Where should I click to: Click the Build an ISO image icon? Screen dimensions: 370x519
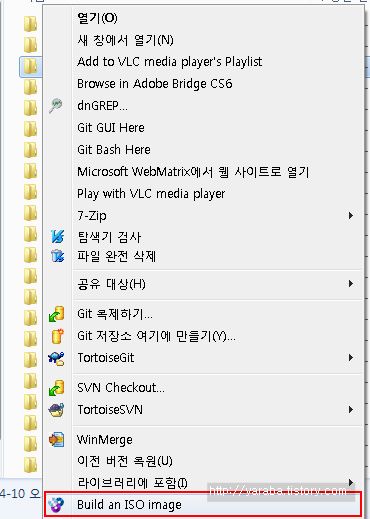tap(56, 505)
